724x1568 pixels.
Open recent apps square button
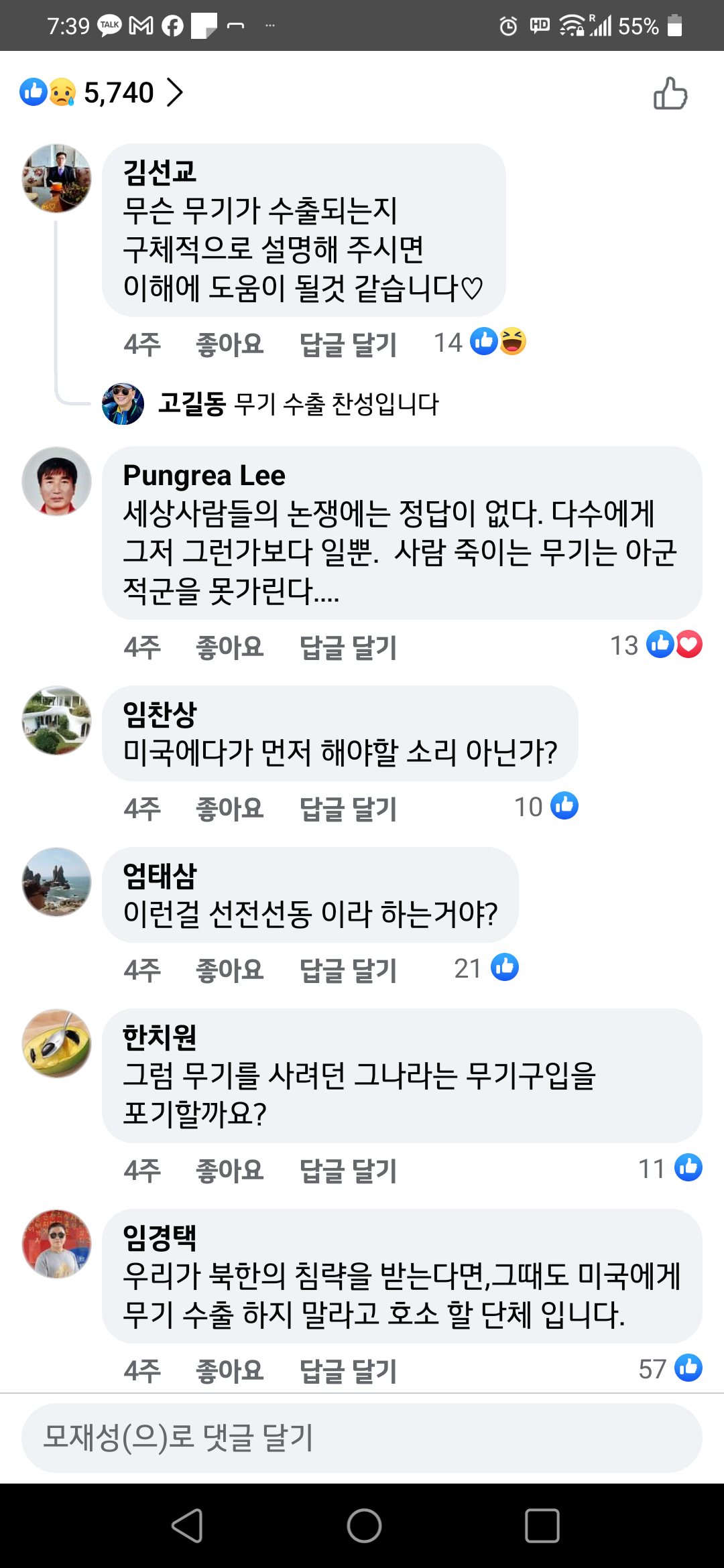[x=542, y=1526]
